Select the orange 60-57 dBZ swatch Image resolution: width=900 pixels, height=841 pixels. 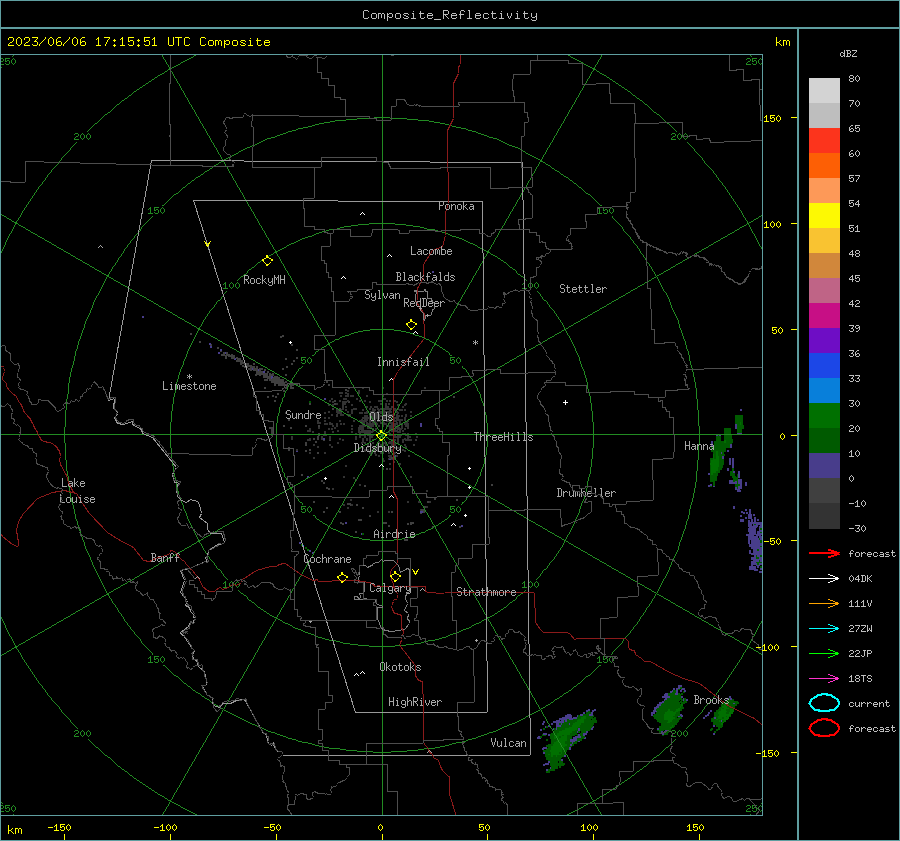824,165
